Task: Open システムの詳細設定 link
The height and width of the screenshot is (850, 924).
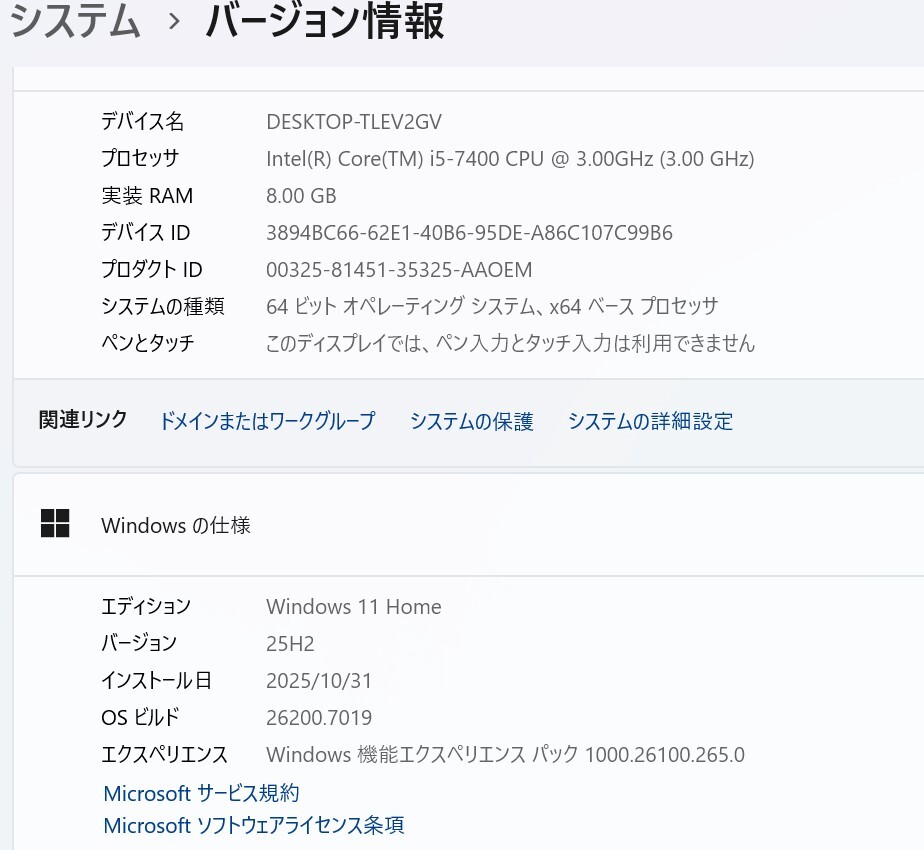Action: click(650, 421)
